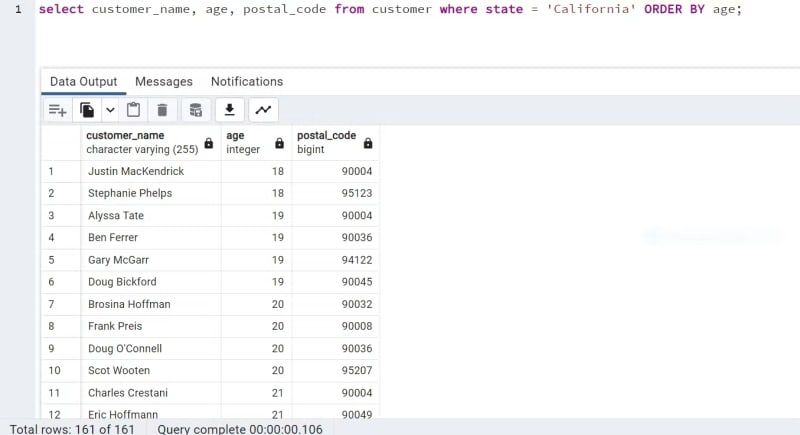
Task: Click the Add row toolbar icon
Action: [x=57, y=110]
